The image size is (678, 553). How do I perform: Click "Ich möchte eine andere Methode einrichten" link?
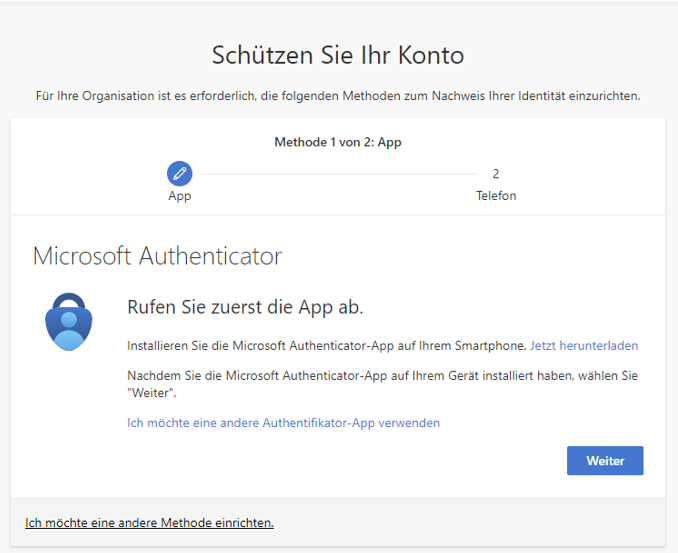coord(149,523)
